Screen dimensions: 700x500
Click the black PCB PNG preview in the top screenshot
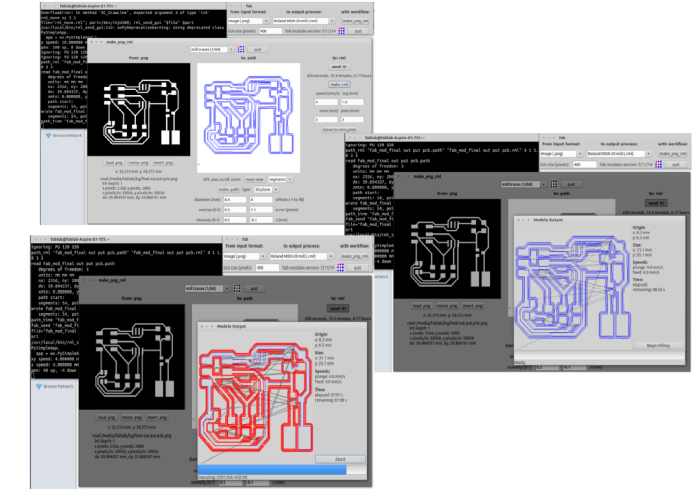pyautogui.click(x=139, y=109)
